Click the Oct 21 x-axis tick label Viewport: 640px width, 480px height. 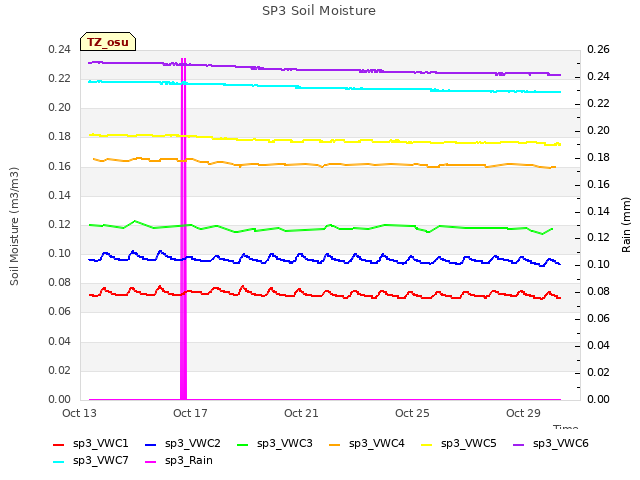click(x=301, y=413)
